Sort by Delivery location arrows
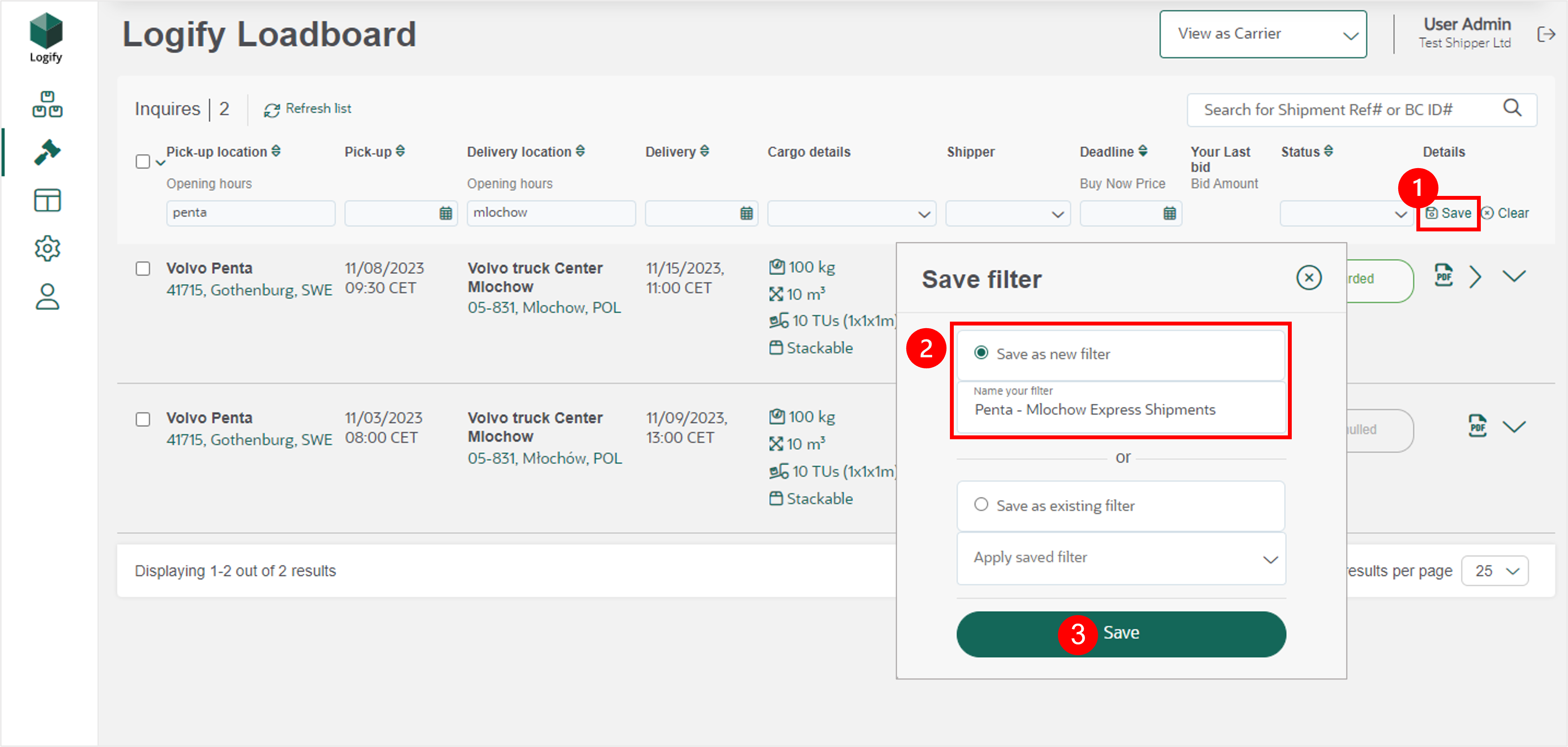This screenshot has height=747, width=1568. click(580, 151)
